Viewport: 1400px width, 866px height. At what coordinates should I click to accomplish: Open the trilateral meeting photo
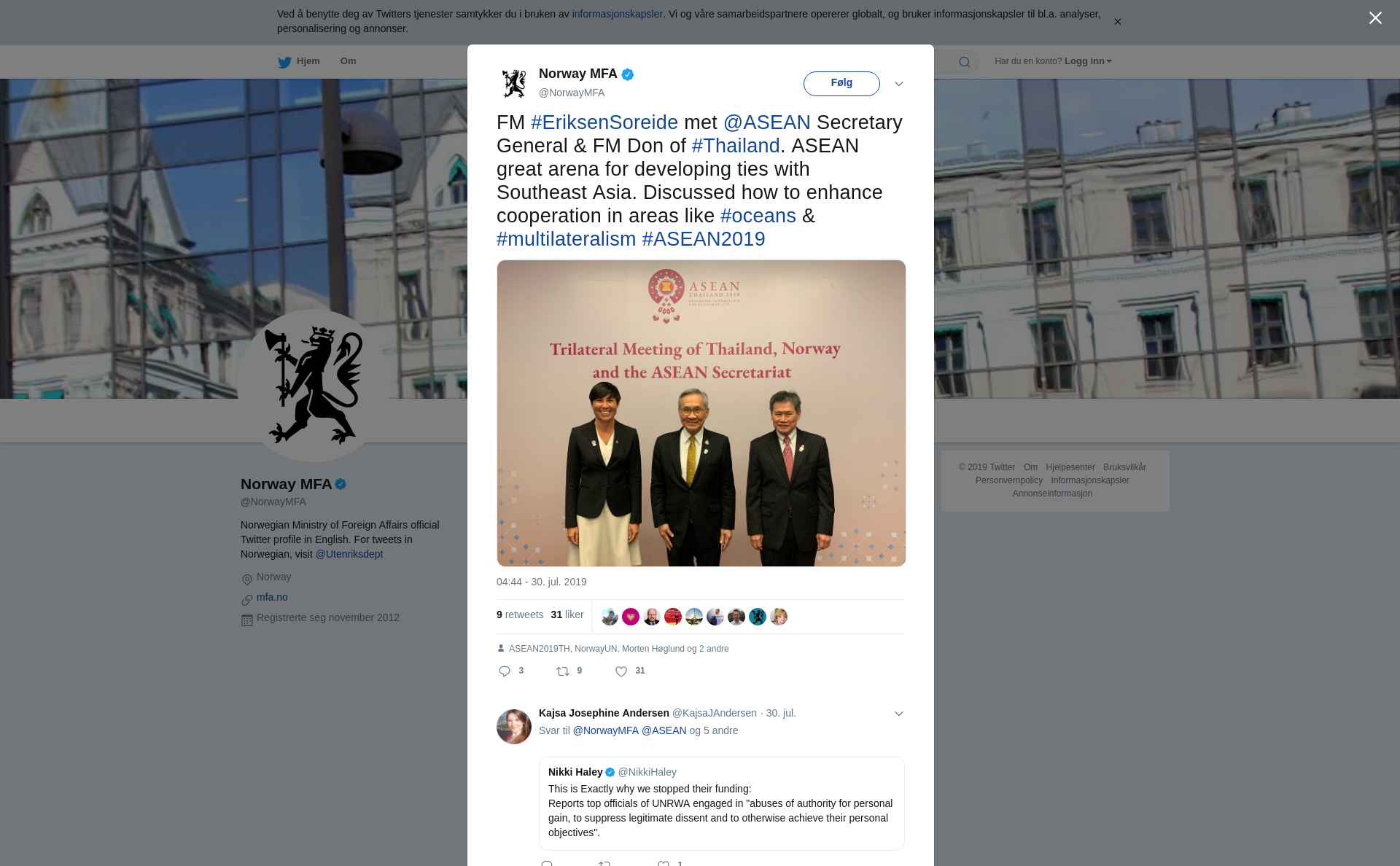click(701, 413)
